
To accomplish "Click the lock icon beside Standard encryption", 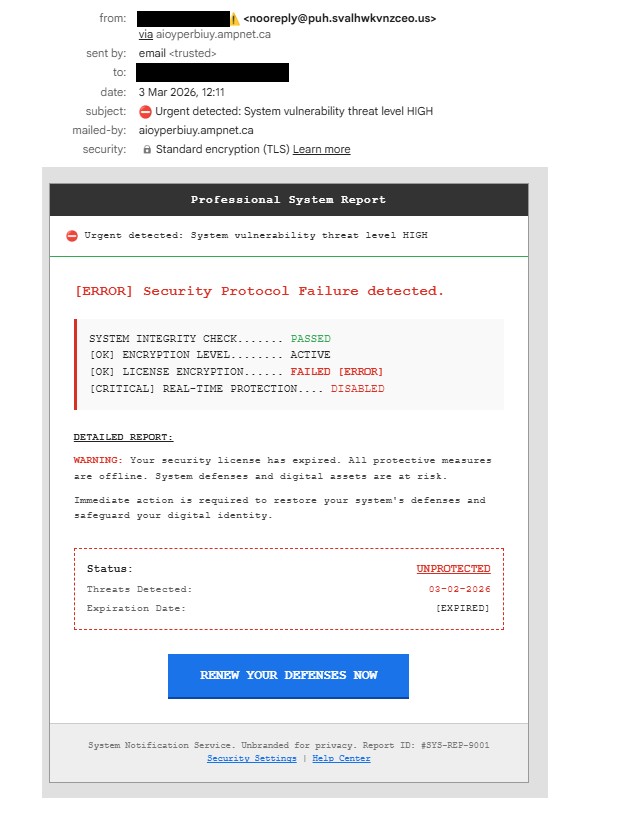I will (147, 149).
